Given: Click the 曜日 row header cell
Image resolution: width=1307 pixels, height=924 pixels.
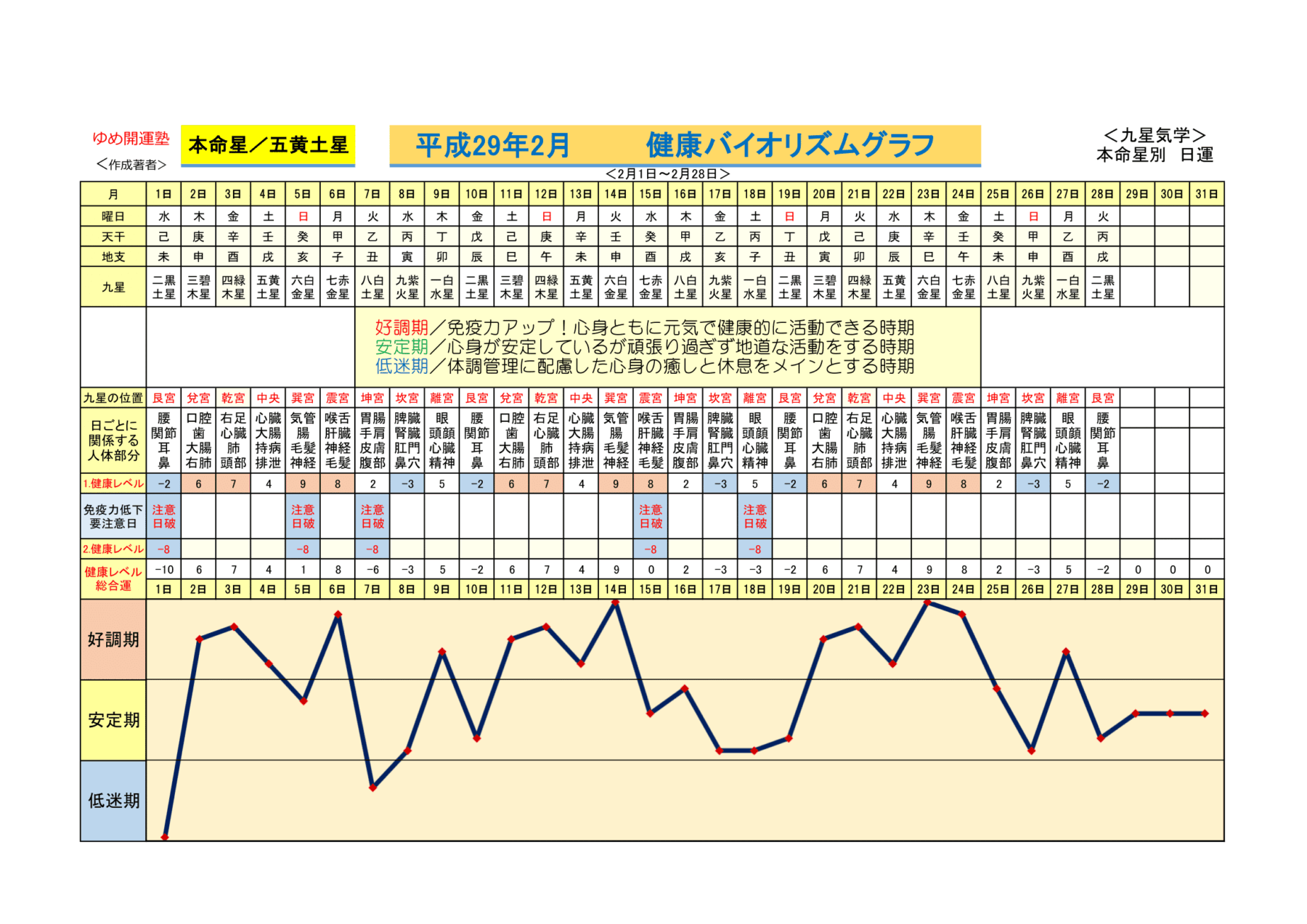Looking at the screenshot, I should click(x=113, y=216).
